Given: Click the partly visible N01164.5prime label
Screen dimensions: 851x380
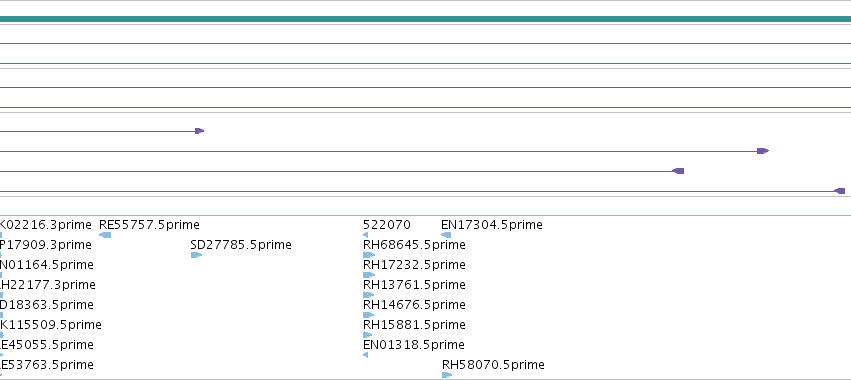Looking at the screenshot, I should (47, 265).
